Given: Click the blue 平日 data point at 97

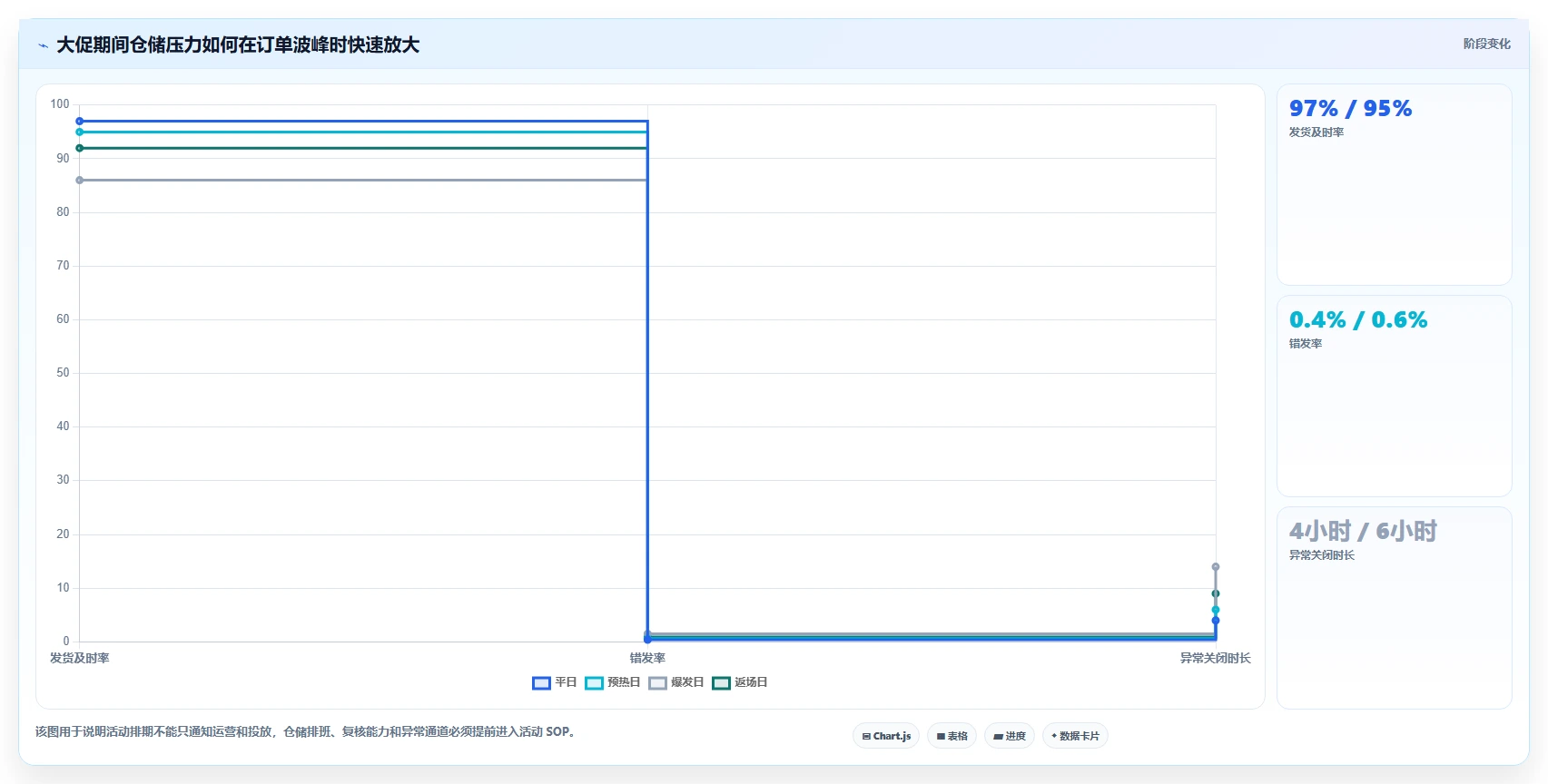Looking at the screenshot, I should 80,121.
